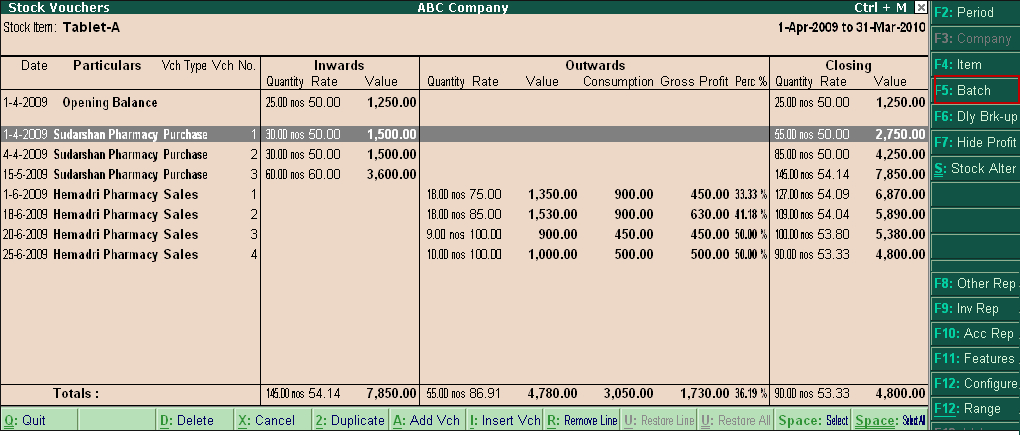Click the date range 1-Apr-2009 to 31-Mar-2010
Screen dimensions: 1020x435
pos(852,28)
